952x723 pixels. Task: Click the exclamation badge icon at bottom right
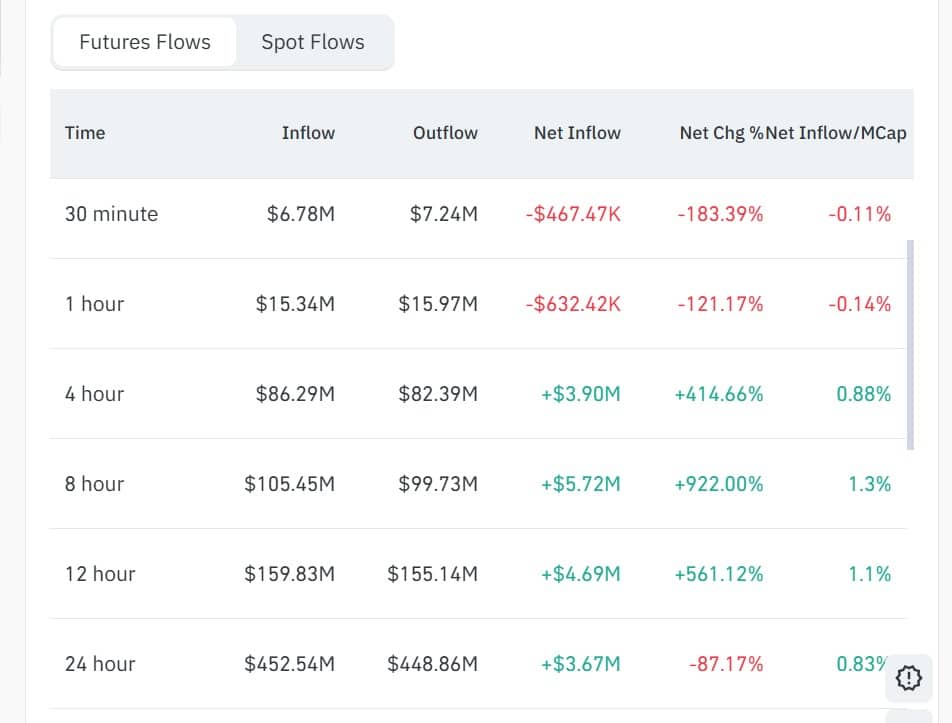908,678
